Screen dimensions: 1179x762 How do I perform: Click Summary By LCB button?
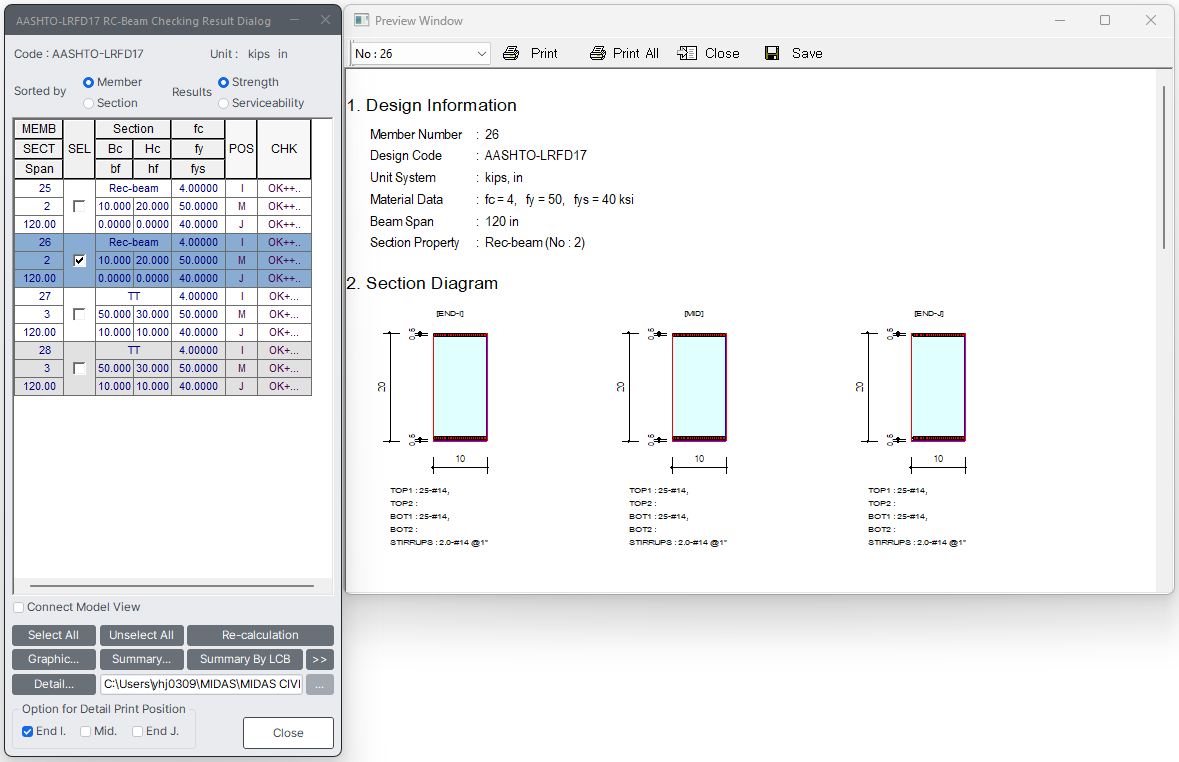pos(245,660)
